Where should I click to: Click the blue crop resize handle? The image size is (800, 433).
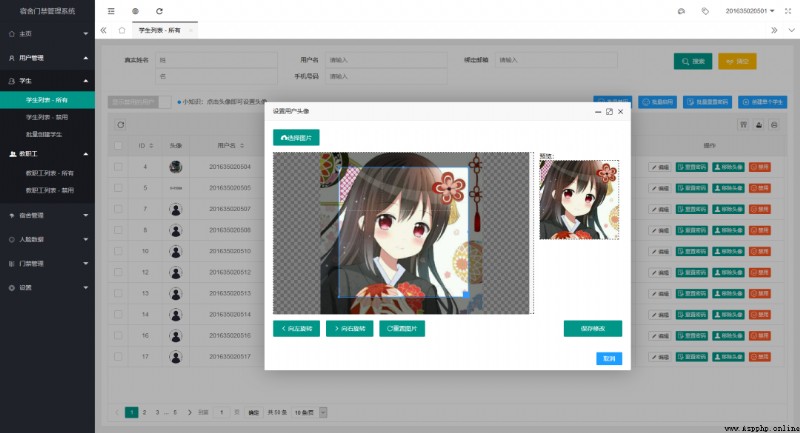pos(466,294)
